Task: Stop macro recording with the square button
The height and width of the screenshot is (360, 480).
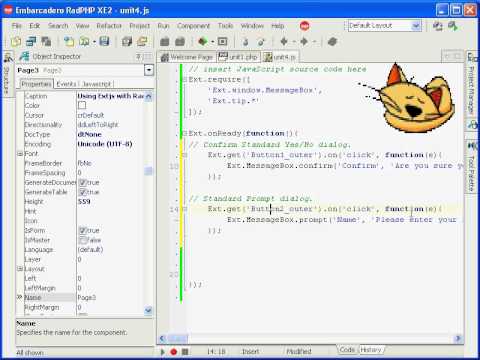Action: pyautogui.click(x=185, y=351)
